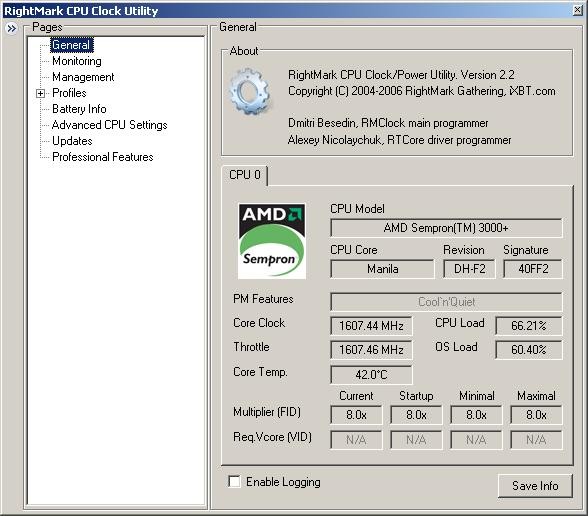Click the OS Load value 60.40%
588x516 pixels.
pos(529,350)
